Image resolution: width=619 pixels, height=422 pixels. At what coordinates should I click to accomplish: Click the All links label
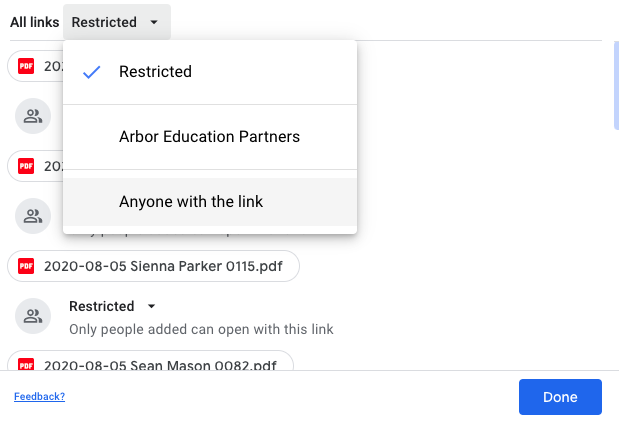pos(35,22)
